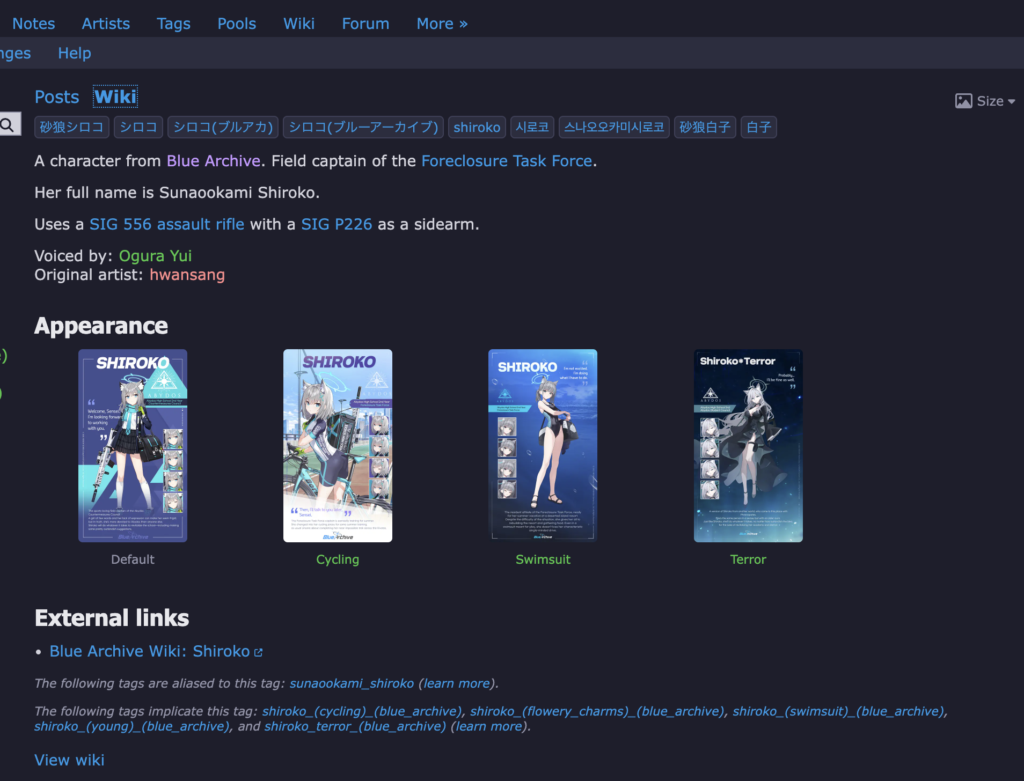
Task: Open the Artists menu item
Action: [106, 24]
